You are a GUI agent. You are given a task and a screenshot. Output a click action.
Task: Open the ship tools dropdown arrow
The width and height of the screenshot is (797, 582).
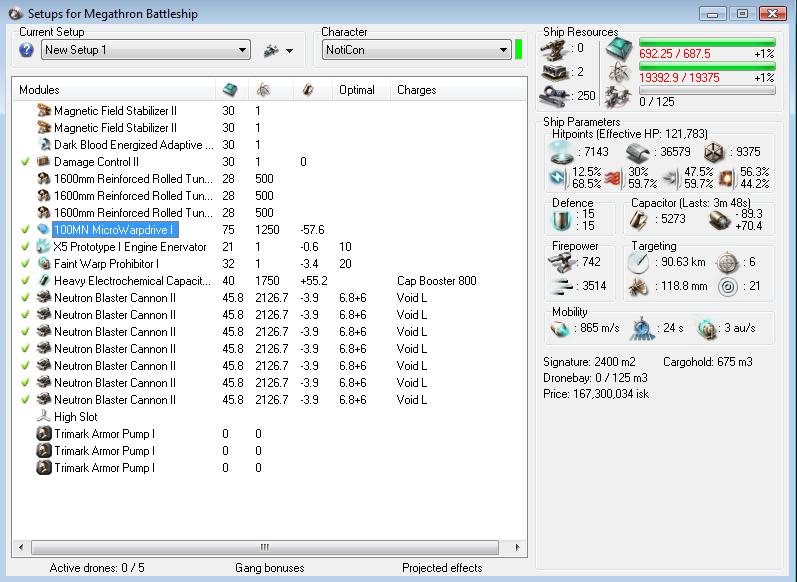290,50
